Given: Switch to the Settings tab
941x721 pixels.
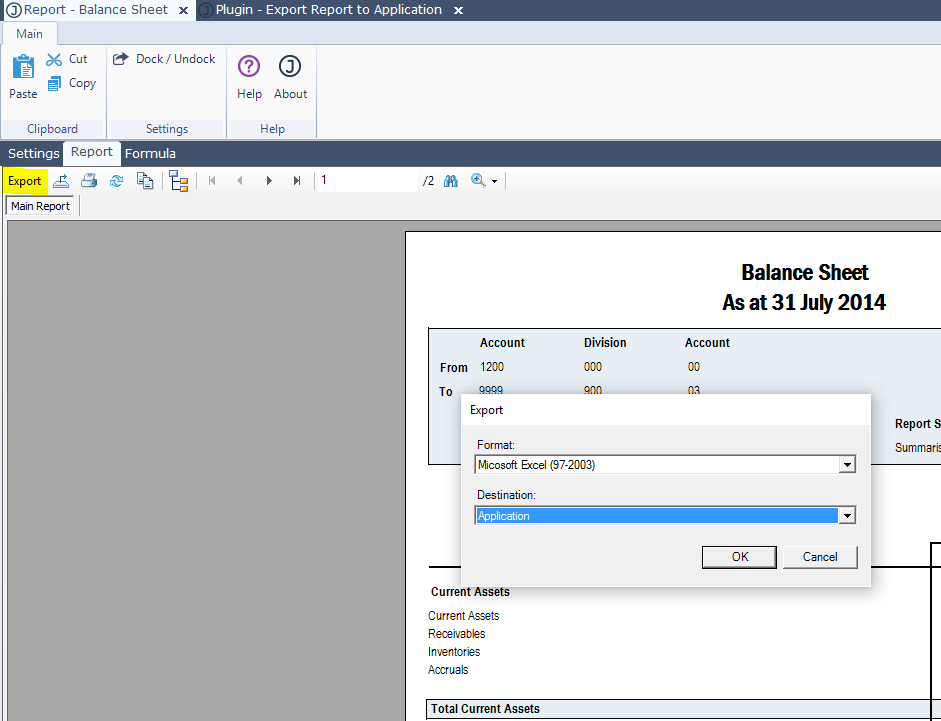Looking at the screenshot, I should (x=33, y=154).
